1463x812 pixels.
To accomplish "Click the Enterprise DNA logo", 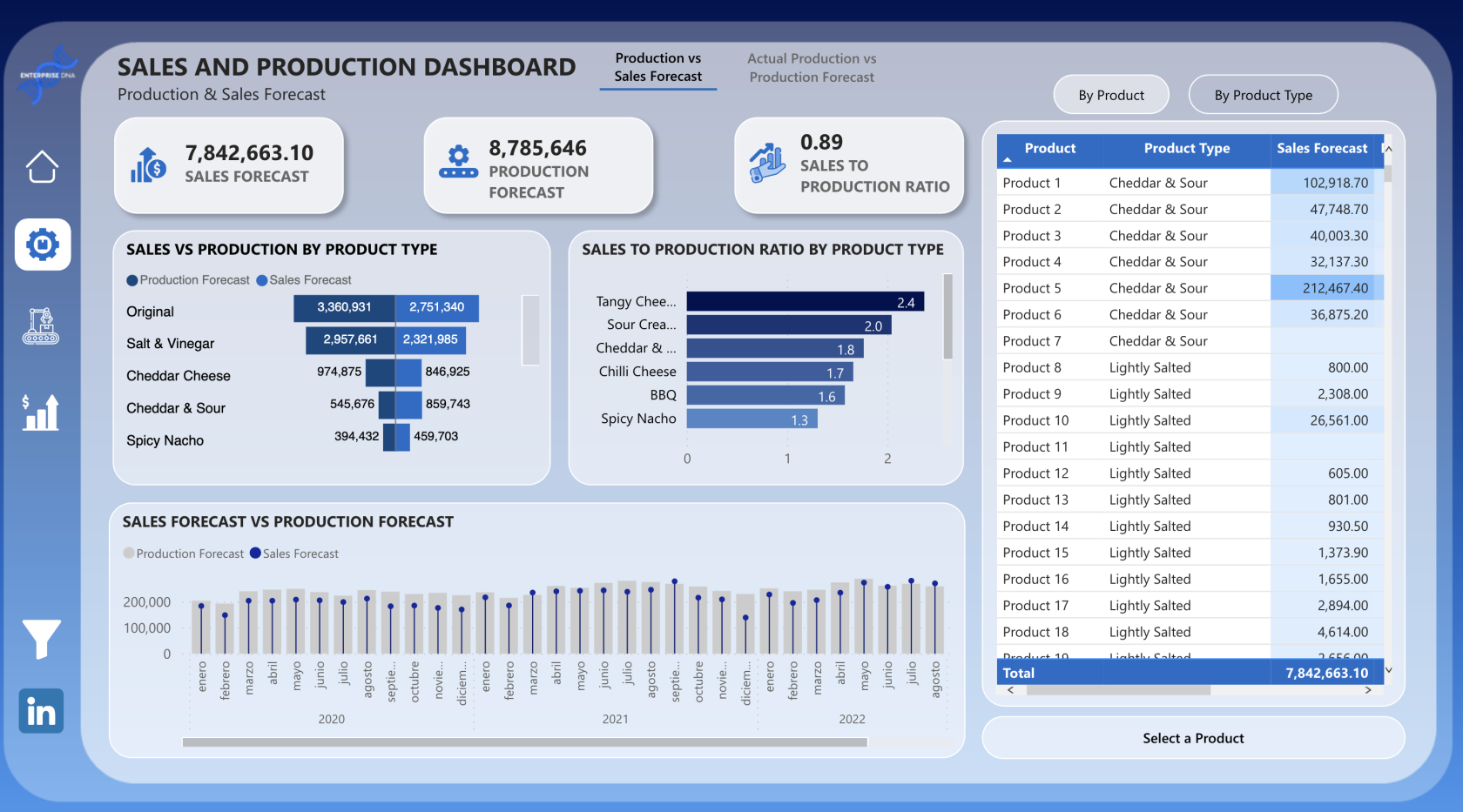I will [47, 75].
